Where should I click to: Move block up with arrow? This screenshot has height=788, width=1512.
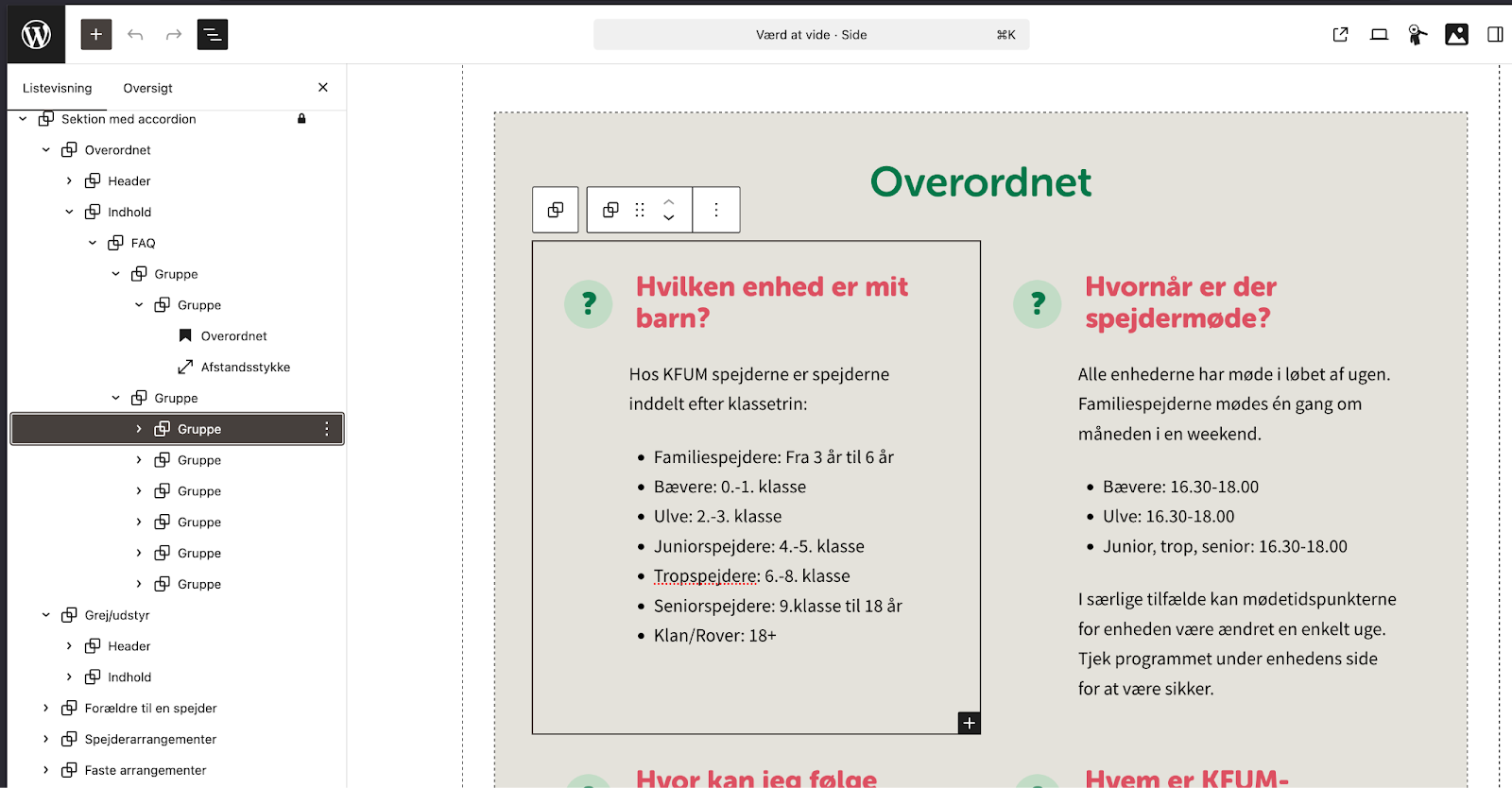pos(669,201)
